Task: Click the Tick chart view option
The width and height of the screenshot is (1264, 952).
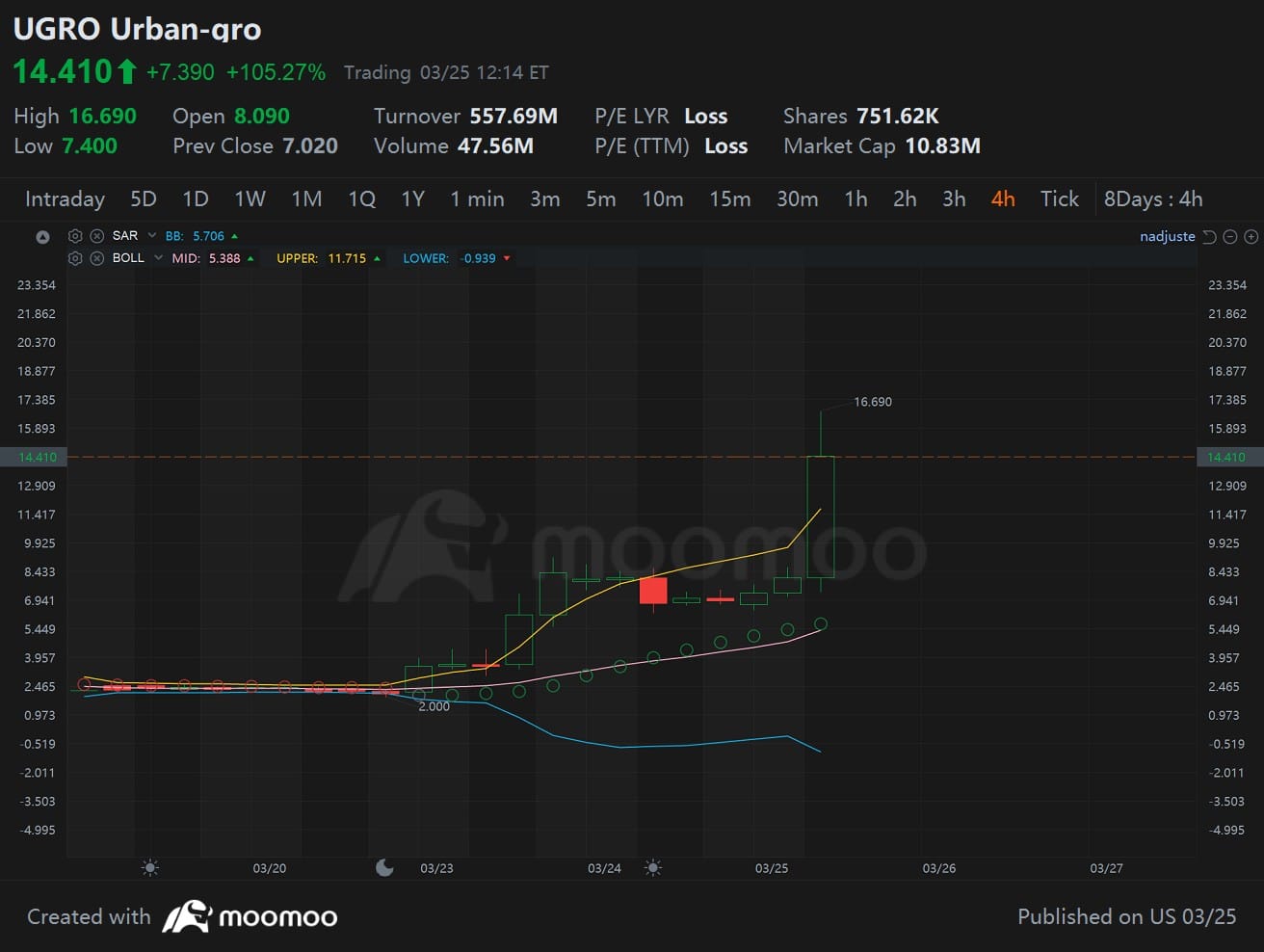Action: coord(1059,199)
